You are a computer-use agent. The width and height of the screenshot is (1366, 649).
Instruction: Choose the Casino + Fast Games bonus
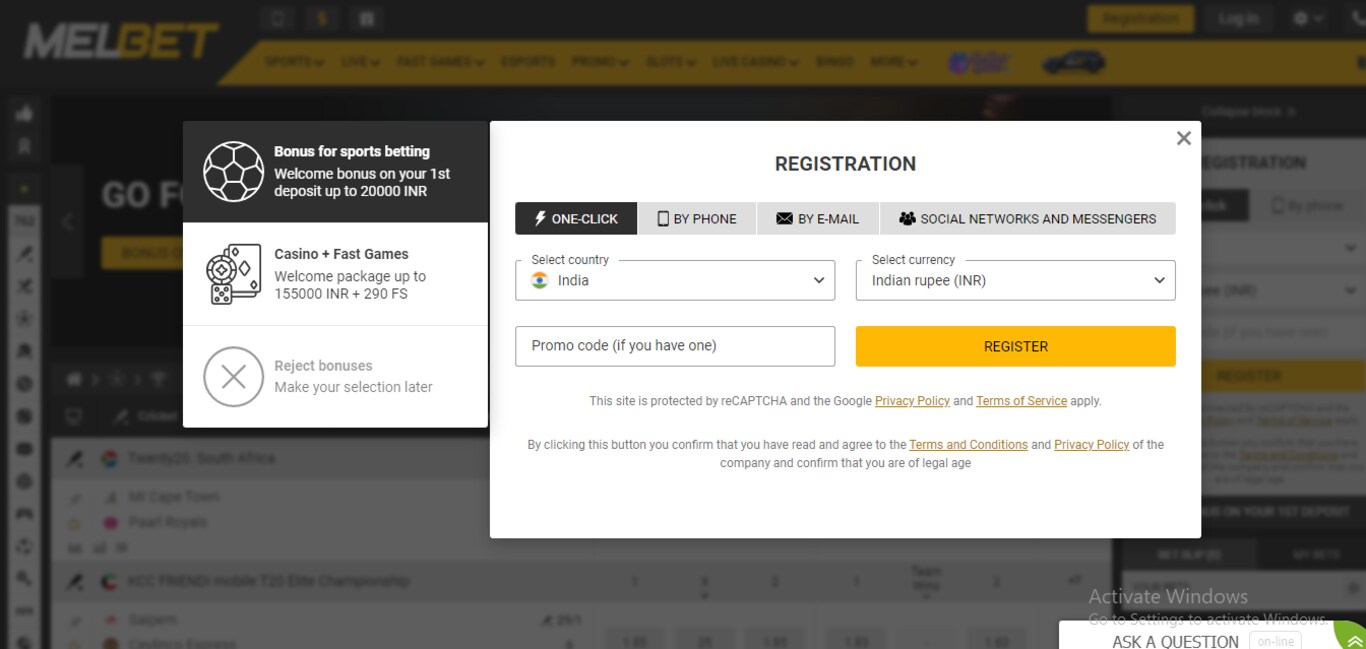coord(335,274)
